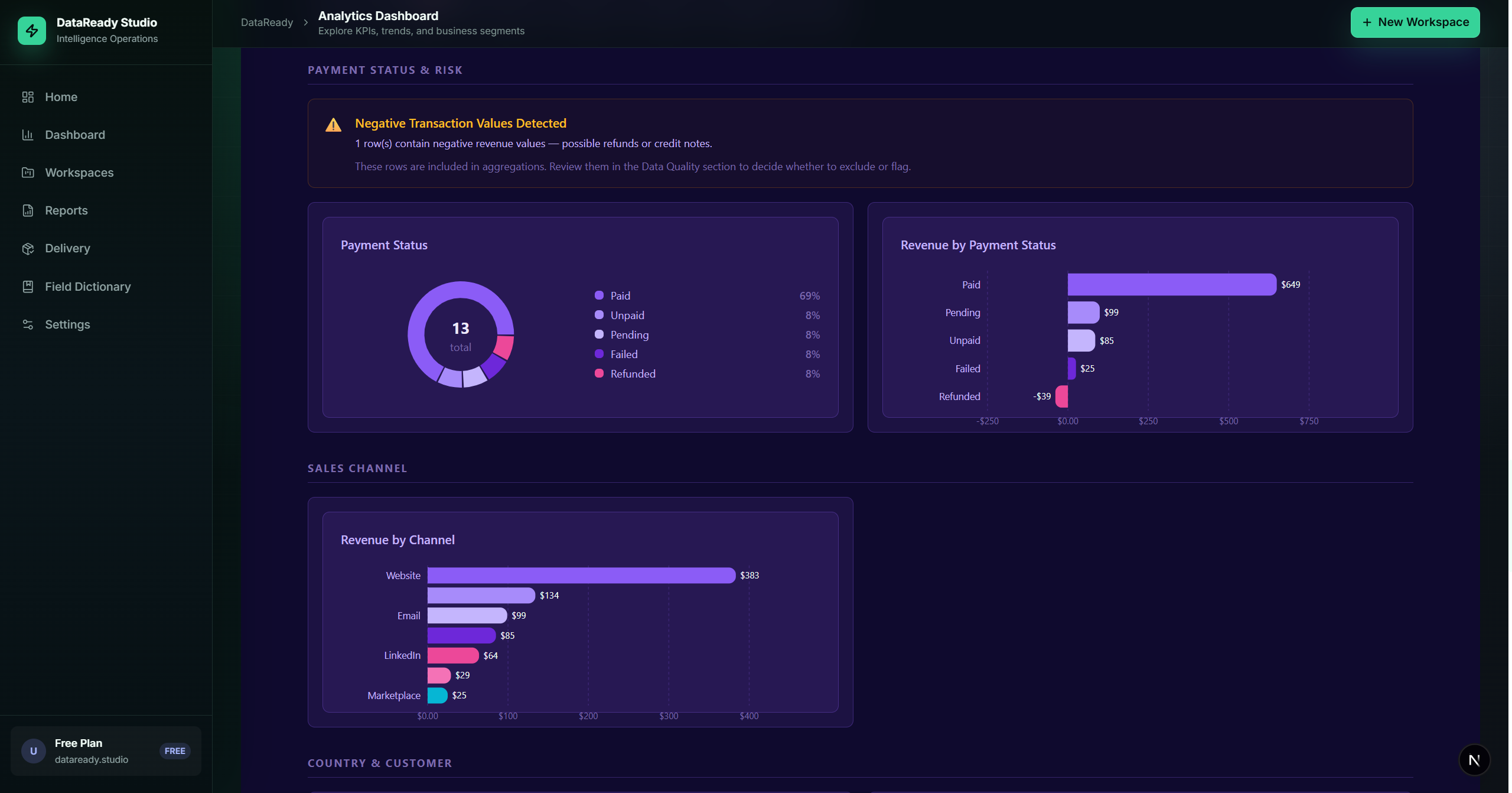The height and width of the screenshot is (793, 1512).
Task: Click the DataReady Studio lightning logo
Action: [32, 31]
